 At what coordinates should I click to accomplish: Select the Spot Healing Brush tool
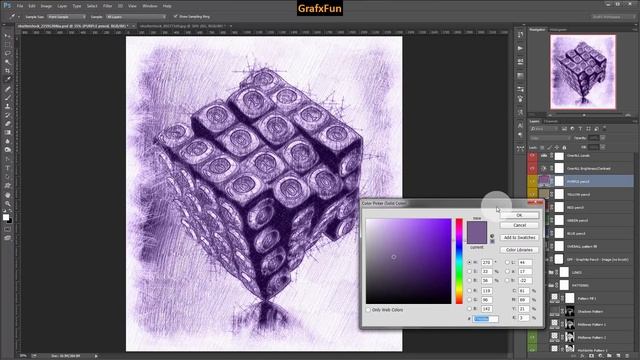(x=7, y=89)
